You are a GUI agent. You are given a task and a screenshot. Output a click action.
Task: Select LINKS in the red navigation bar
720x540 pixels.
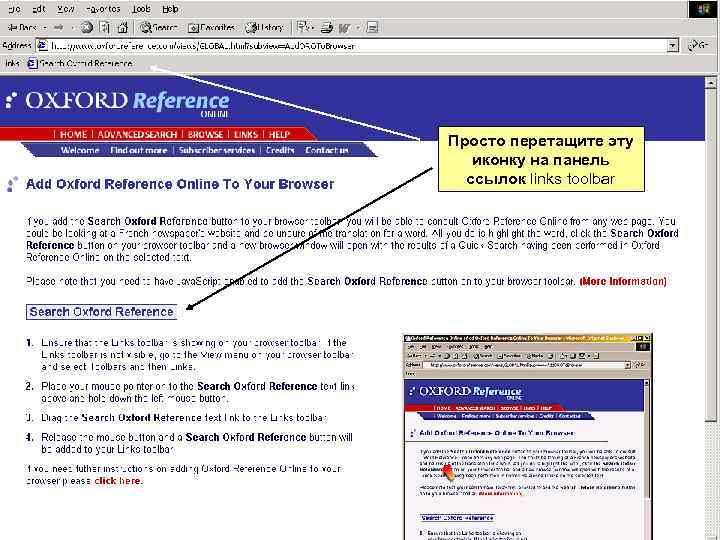246,135
